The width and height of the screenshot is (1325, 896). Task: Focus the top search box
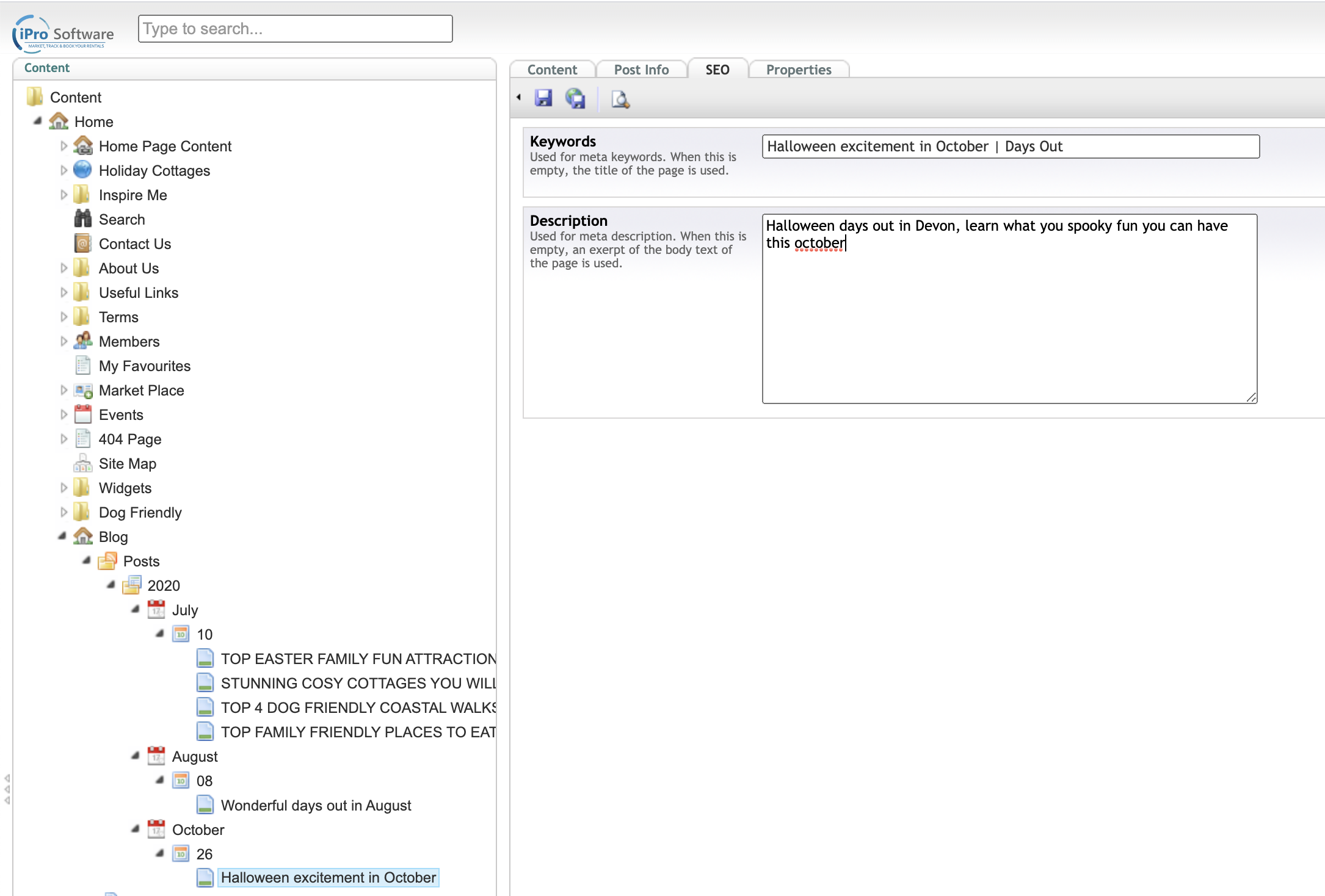(x=295, y=29)
